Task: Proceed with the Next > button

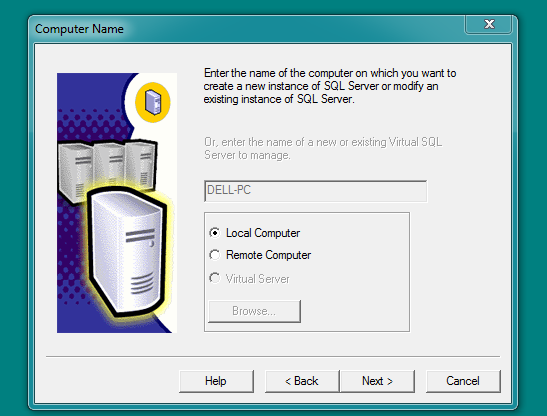Action: 377,381
